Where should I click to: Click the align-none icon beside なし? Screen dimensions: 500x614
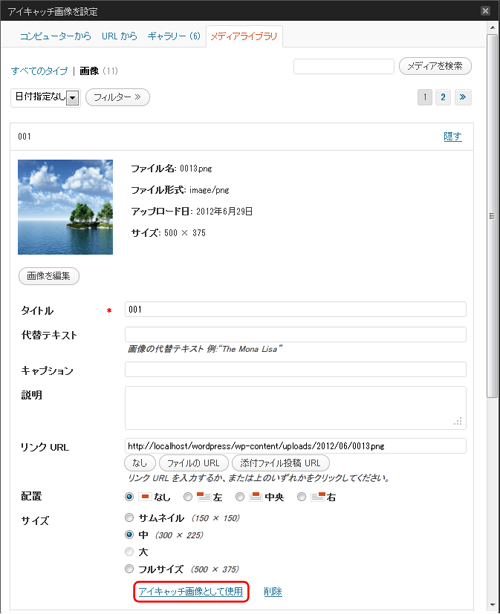click(x=145, y=497)
